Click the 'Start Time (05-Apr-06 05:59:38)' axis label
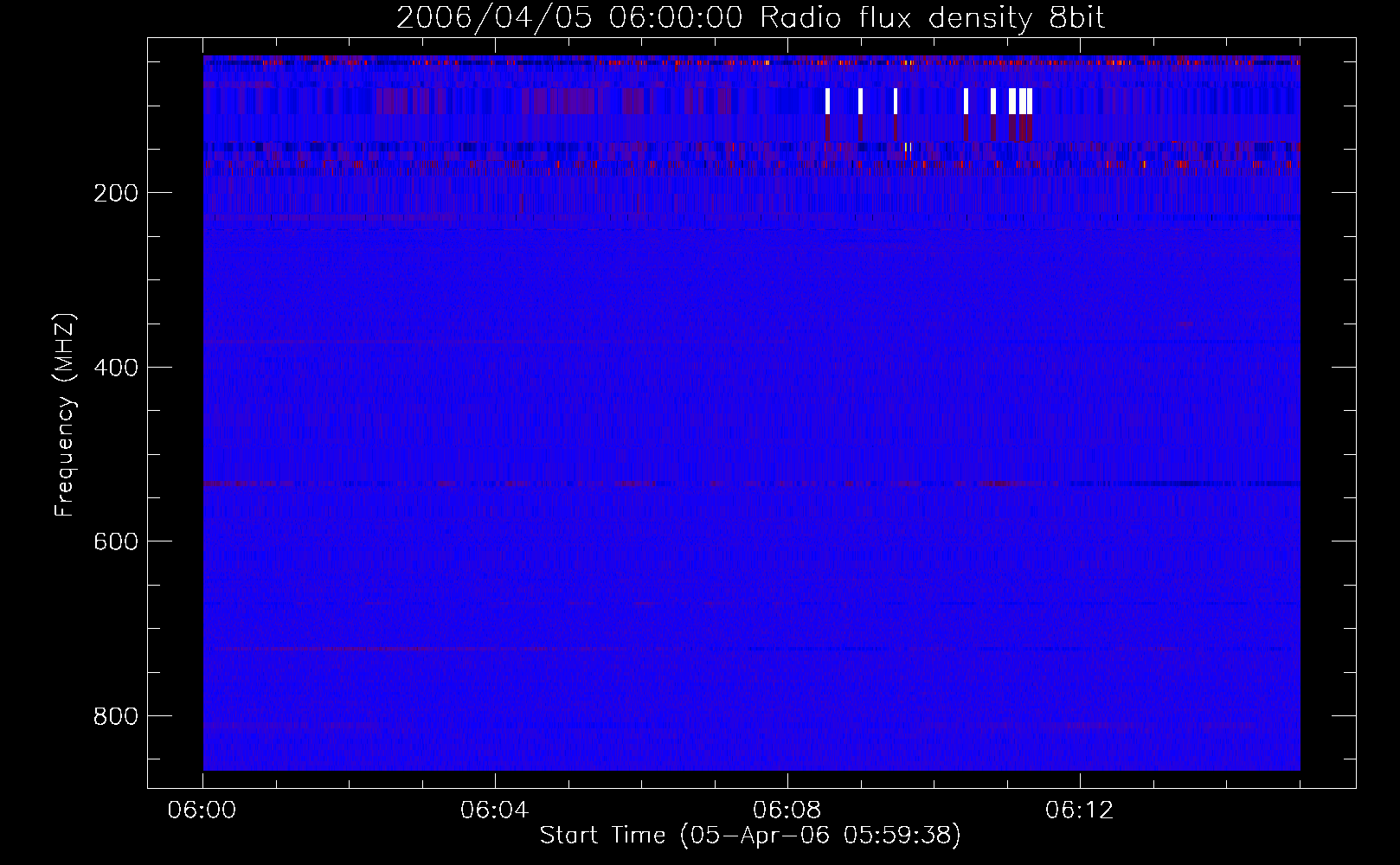Screen dimensions: 1400x865 pos(750,835)
